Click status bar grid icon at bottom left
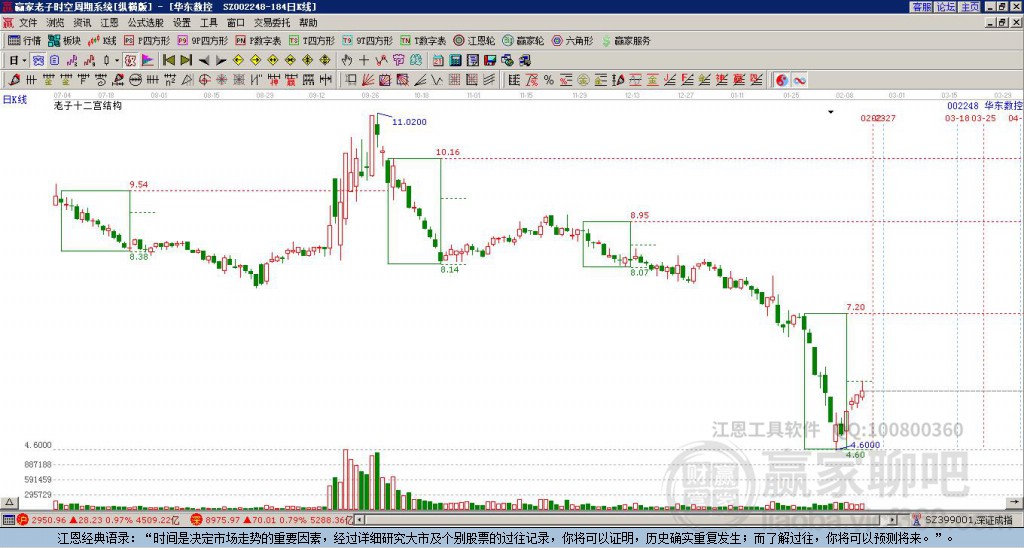 [x=8, y=520]
